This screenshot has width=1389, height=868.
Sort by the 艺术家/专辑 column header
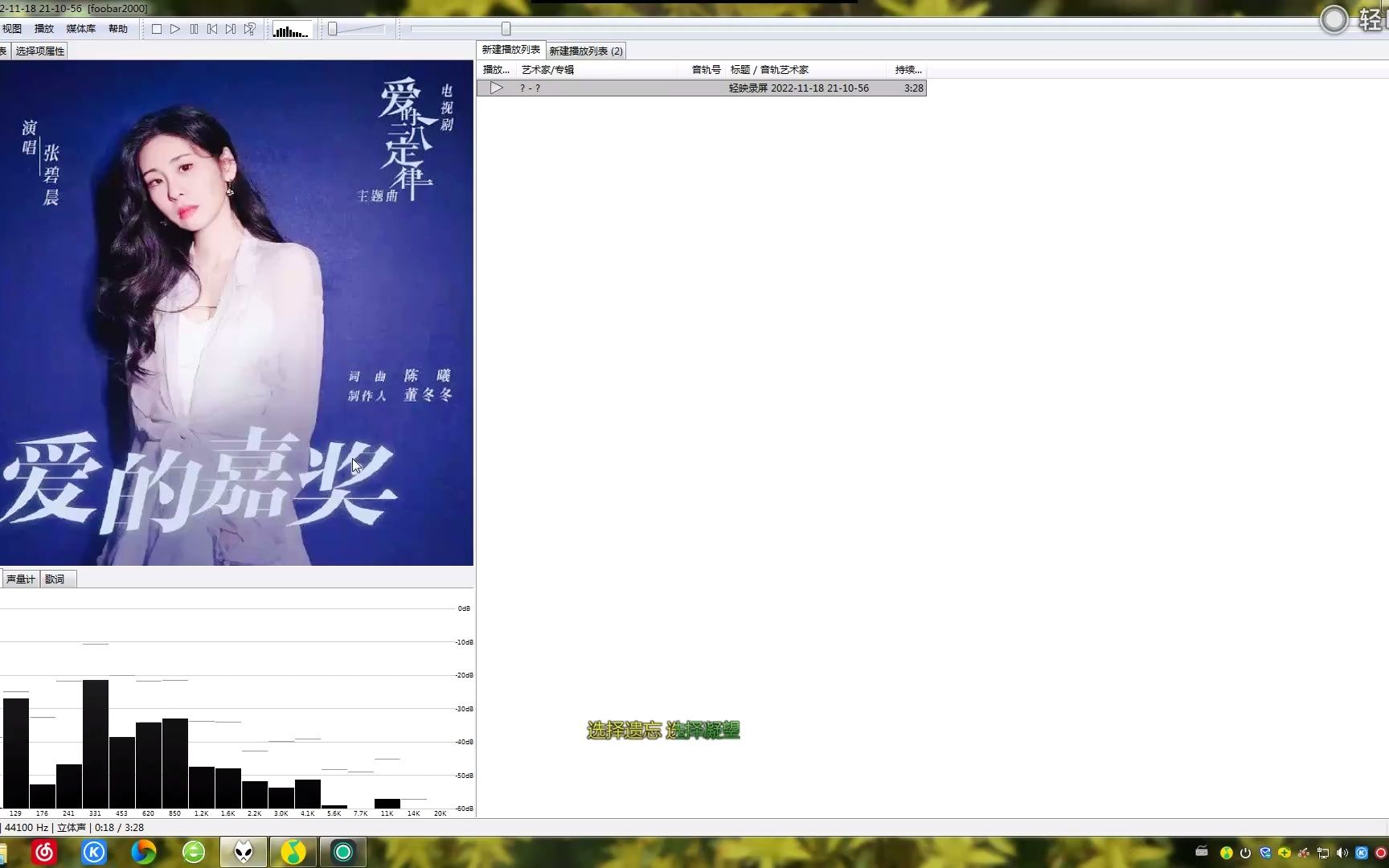pyautogui.click(x=597, y=70)
